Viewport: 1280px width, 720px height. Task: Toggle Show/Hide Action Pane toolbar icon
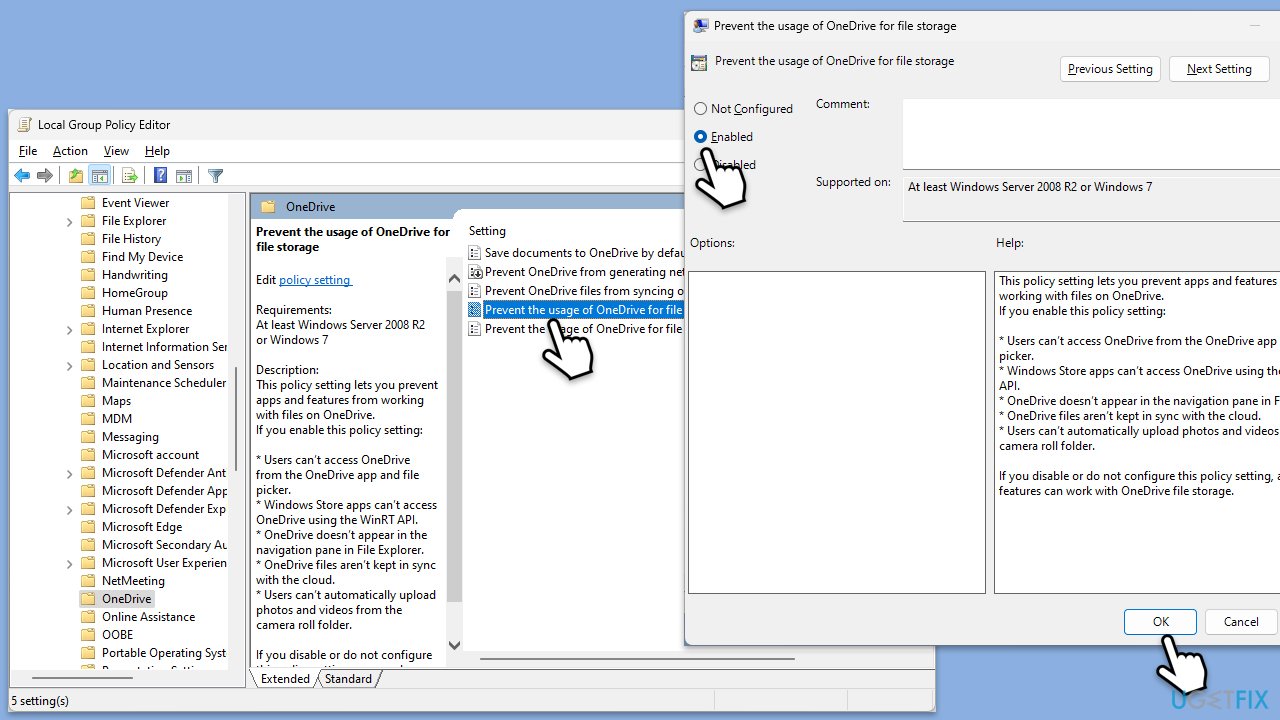pyautogui.click(x=184, y=176)
